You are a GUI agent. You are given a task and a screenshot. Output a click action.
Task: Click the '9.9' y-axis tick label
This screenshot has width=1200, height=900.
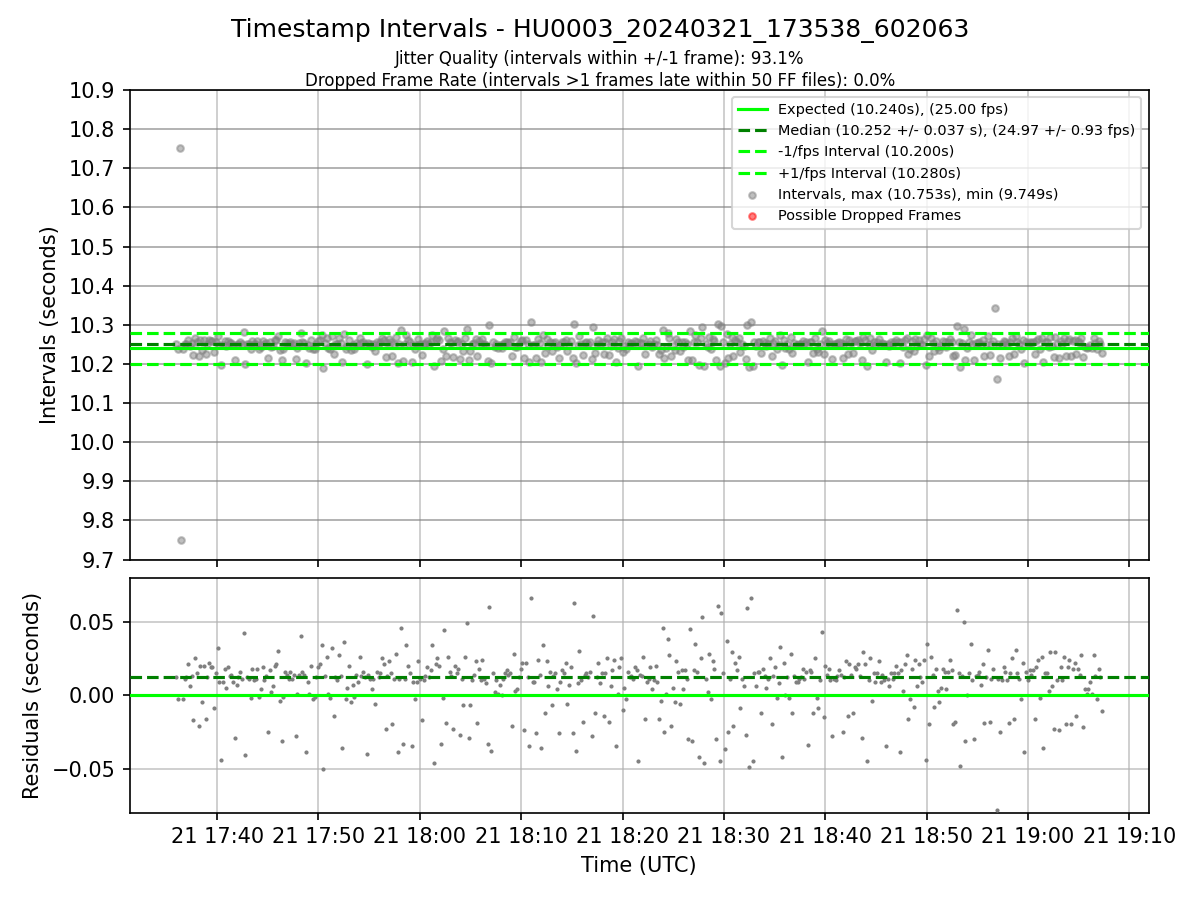click(x=100, y=481)
